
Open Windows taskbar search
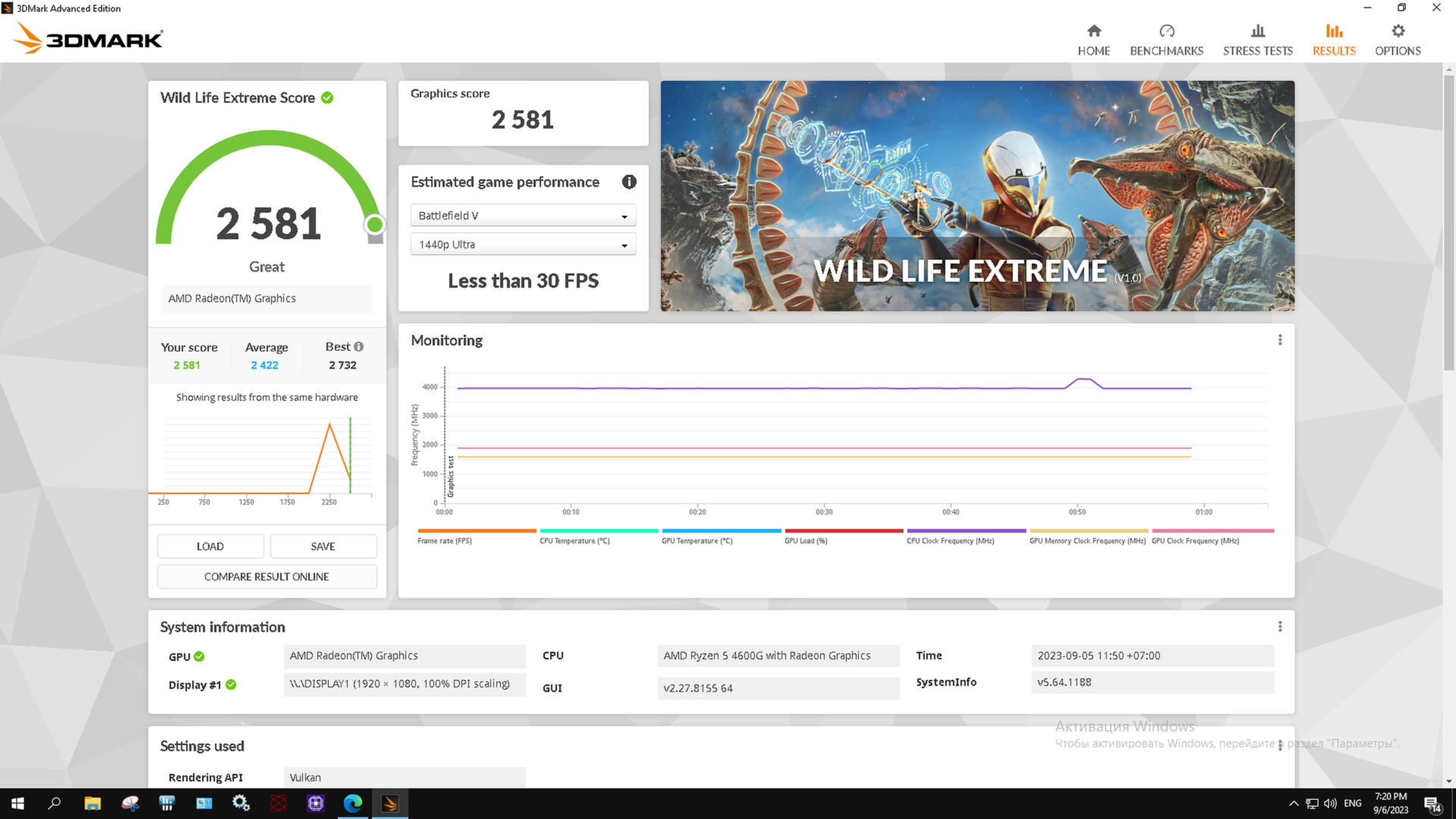point(55,803)
